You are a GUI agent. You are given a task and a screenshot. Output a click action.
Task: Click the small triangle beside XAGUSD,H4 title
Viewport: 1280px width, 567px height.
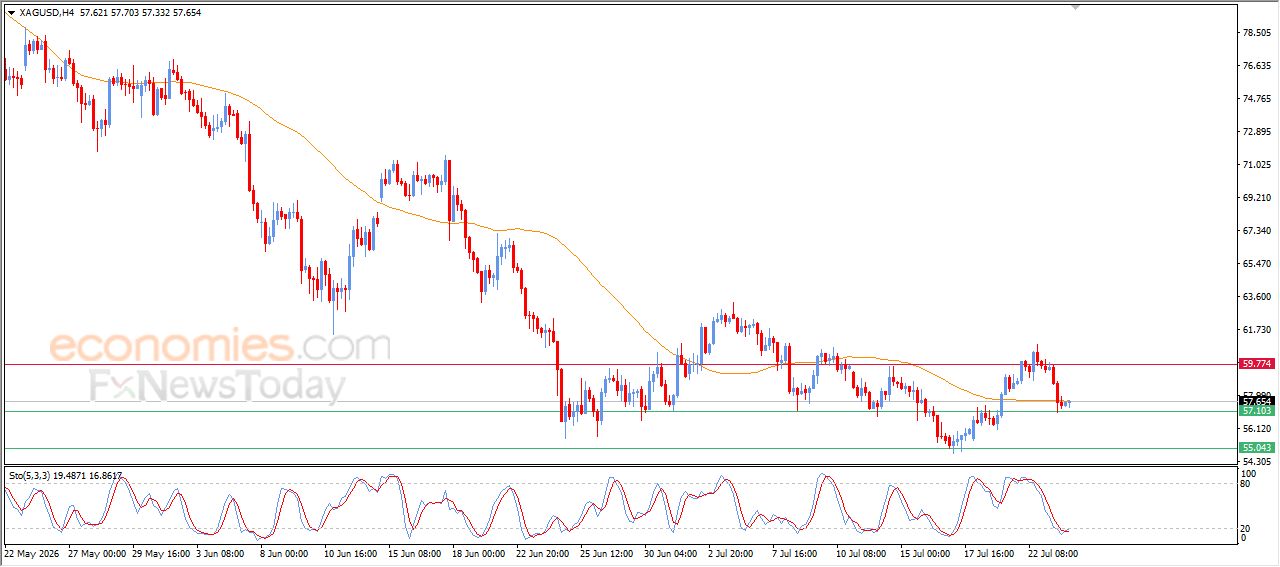coord(11,13)
